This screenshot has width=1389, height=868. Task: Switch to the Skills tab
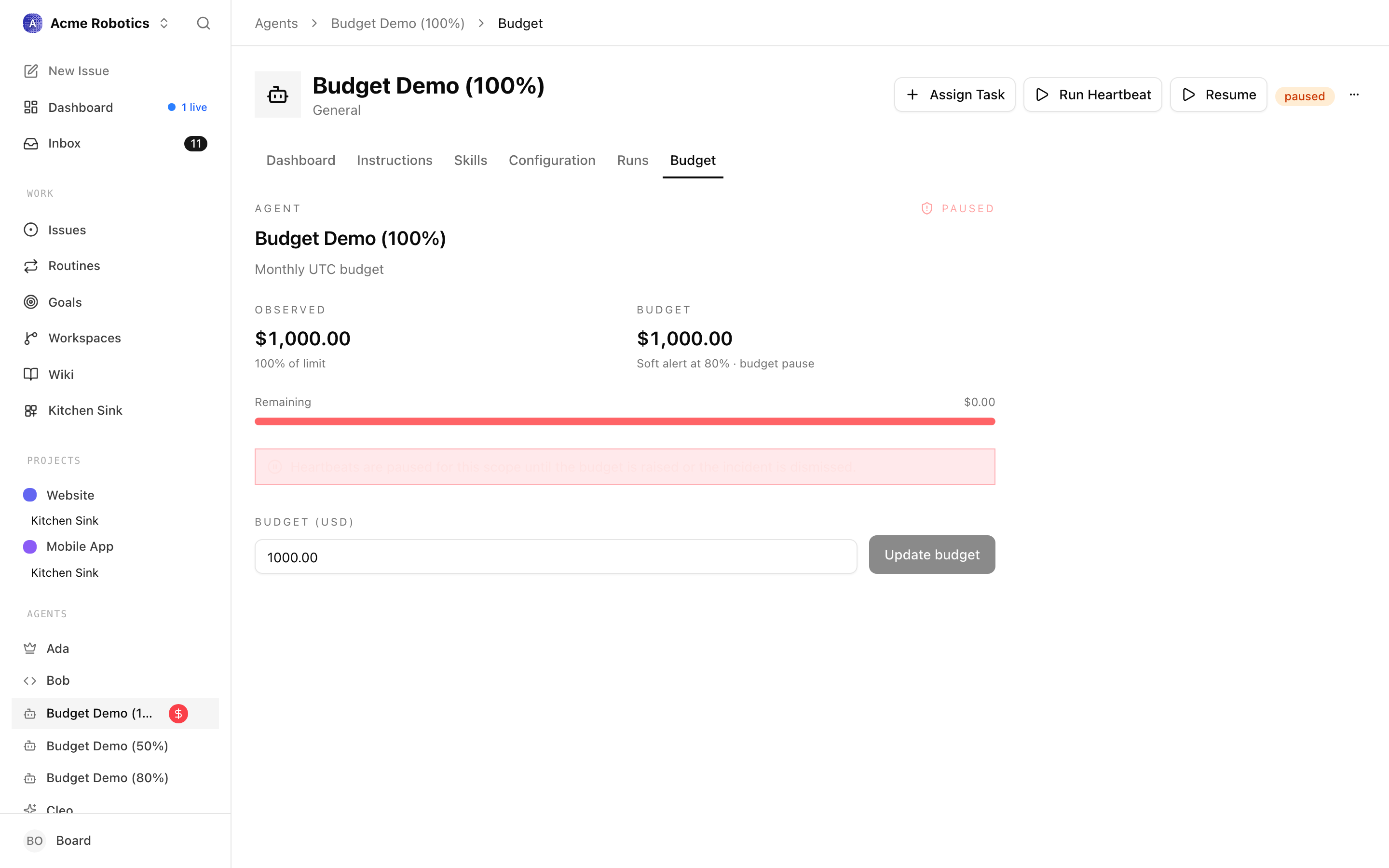point(470,160)
